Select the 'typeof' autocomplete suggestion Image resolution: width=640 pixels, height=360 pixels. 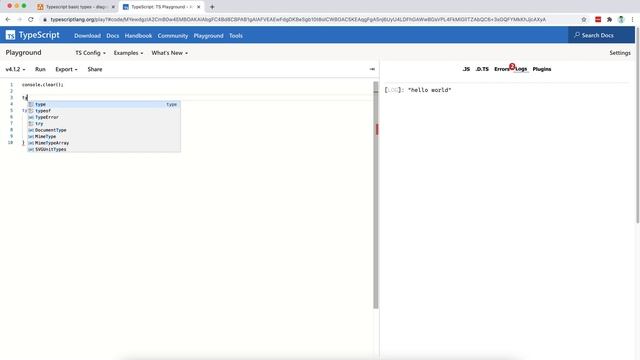(104, 111)
